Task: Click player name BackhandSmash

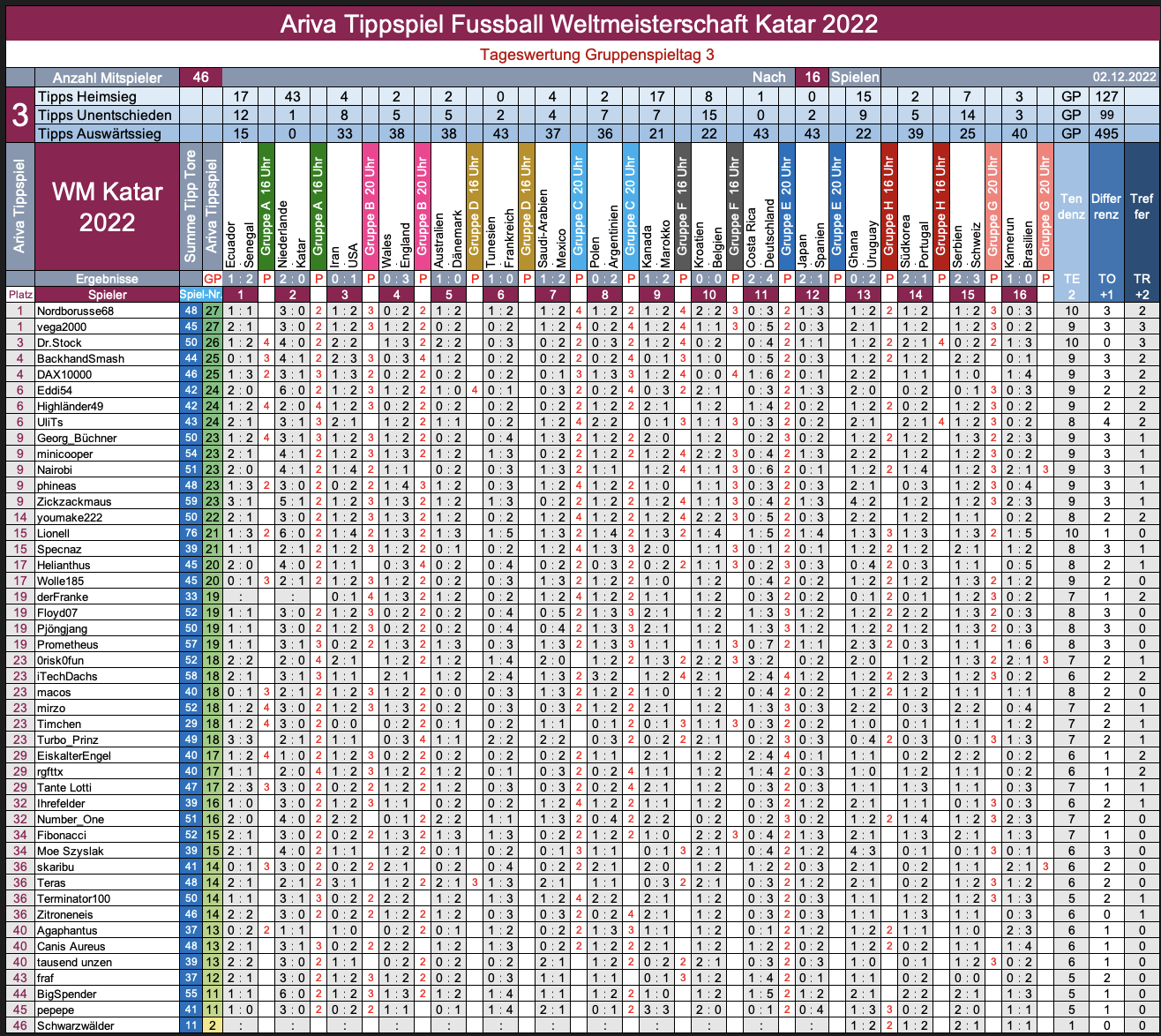Action: pyautogui.click(x=80, y=358)
